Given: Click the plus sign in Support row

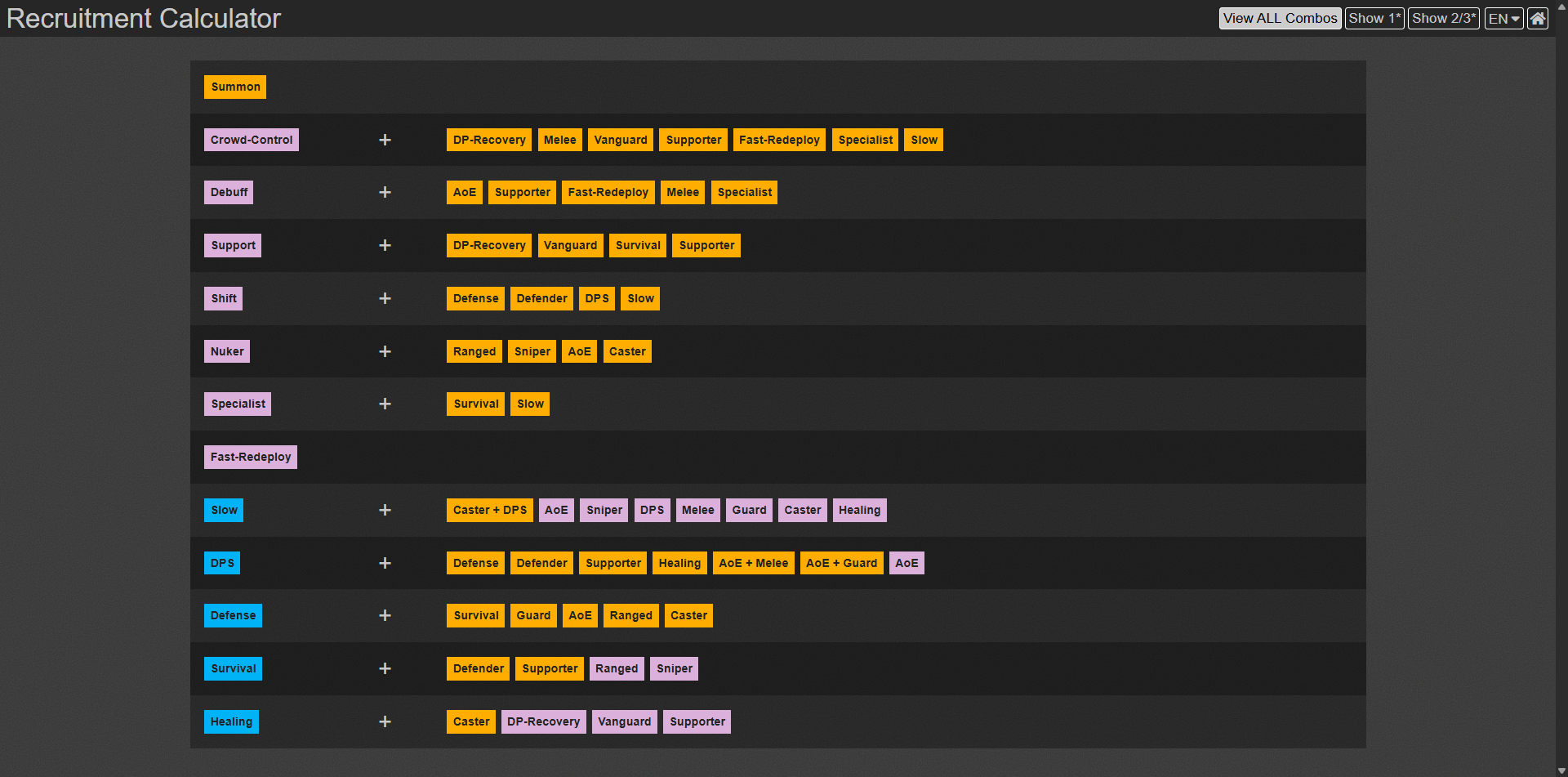Looking at the screenshot, I should (385, 245).
